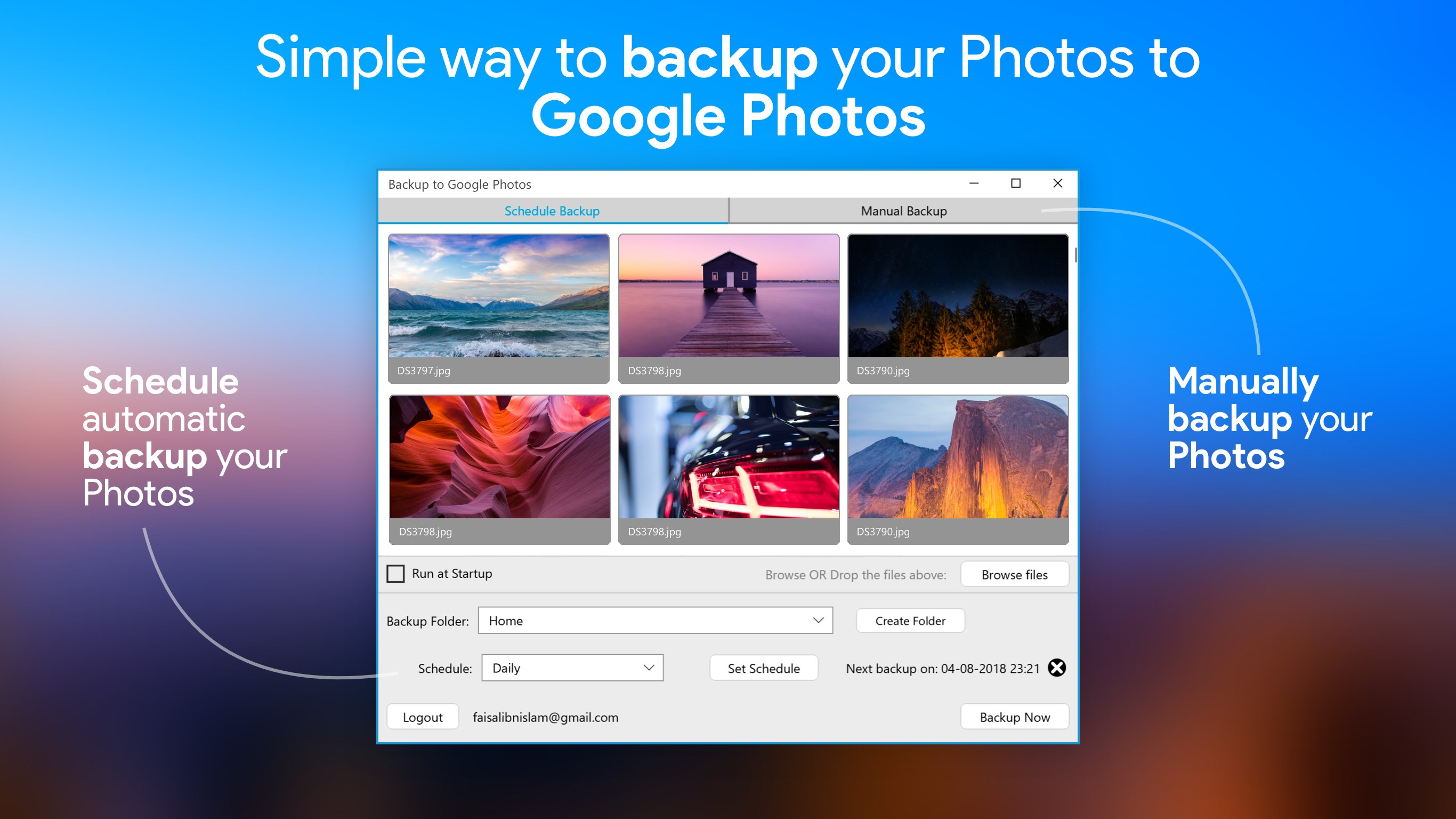
Task: Cancel the scheduled backup with X icon
Action: coord(1056,668)
